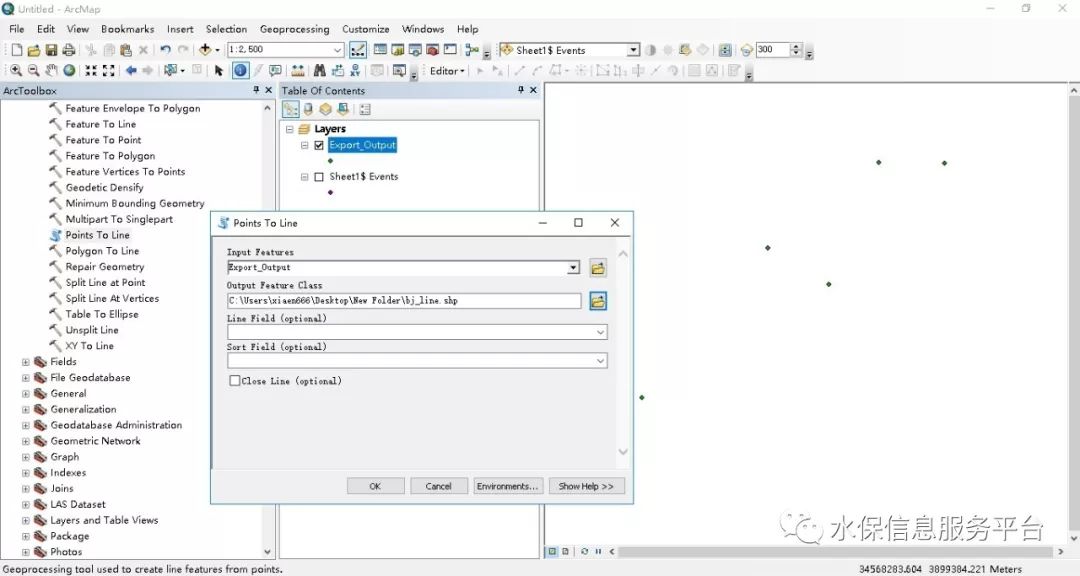
Task: Open the ModelBuilder window icon
Action: [472, 50]
